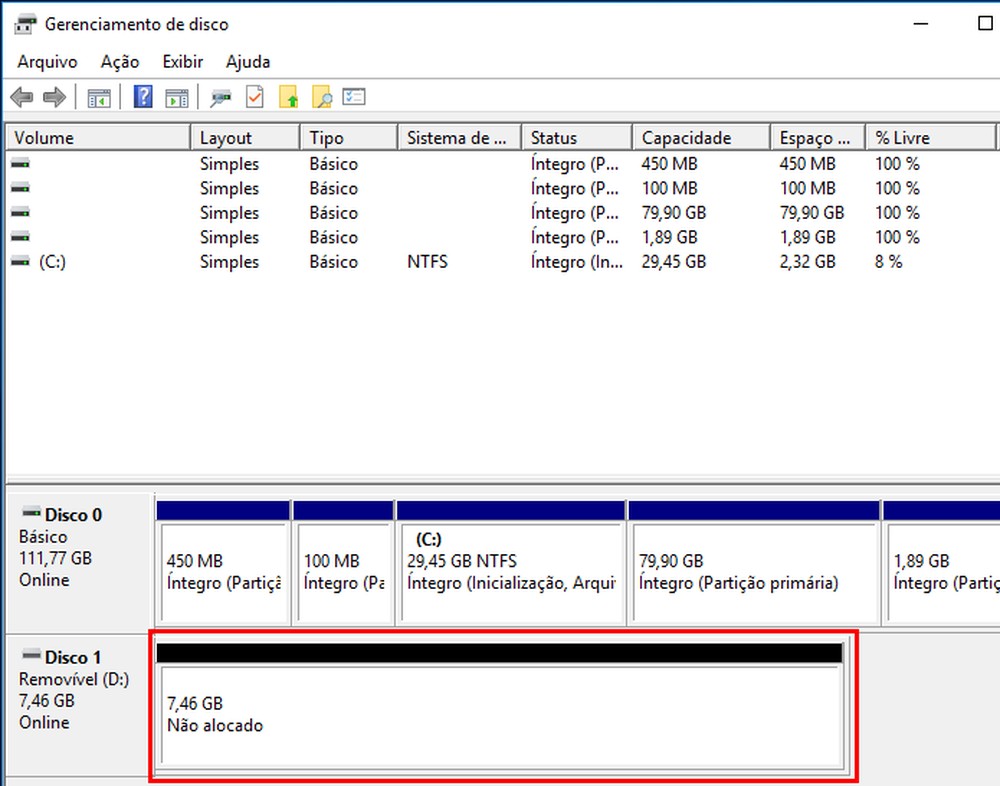Image resolution: width=1000 pixels, height=786 pixels.
Task: Select the volume icon of the 79,90 GB row
Action: coord(20,212)
